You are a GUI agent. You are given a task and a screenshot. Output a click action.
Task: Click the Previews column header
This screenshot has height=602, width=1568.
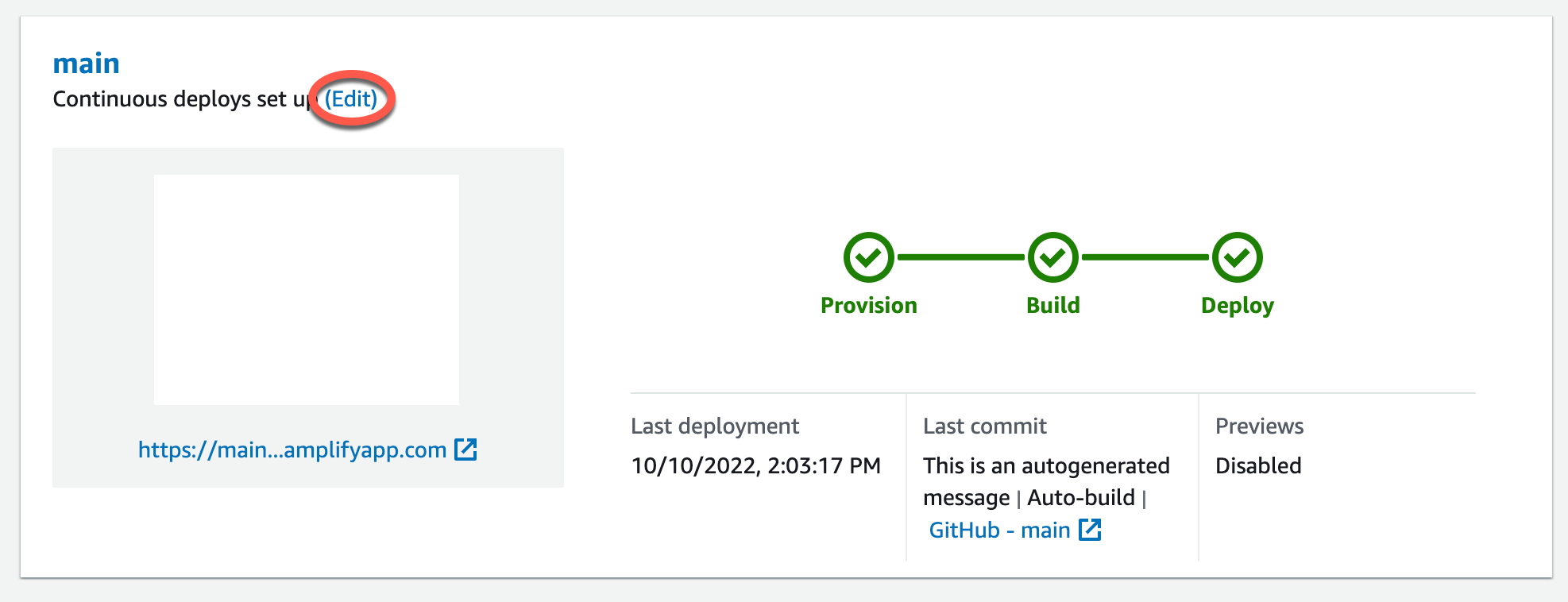[1259, 426]
